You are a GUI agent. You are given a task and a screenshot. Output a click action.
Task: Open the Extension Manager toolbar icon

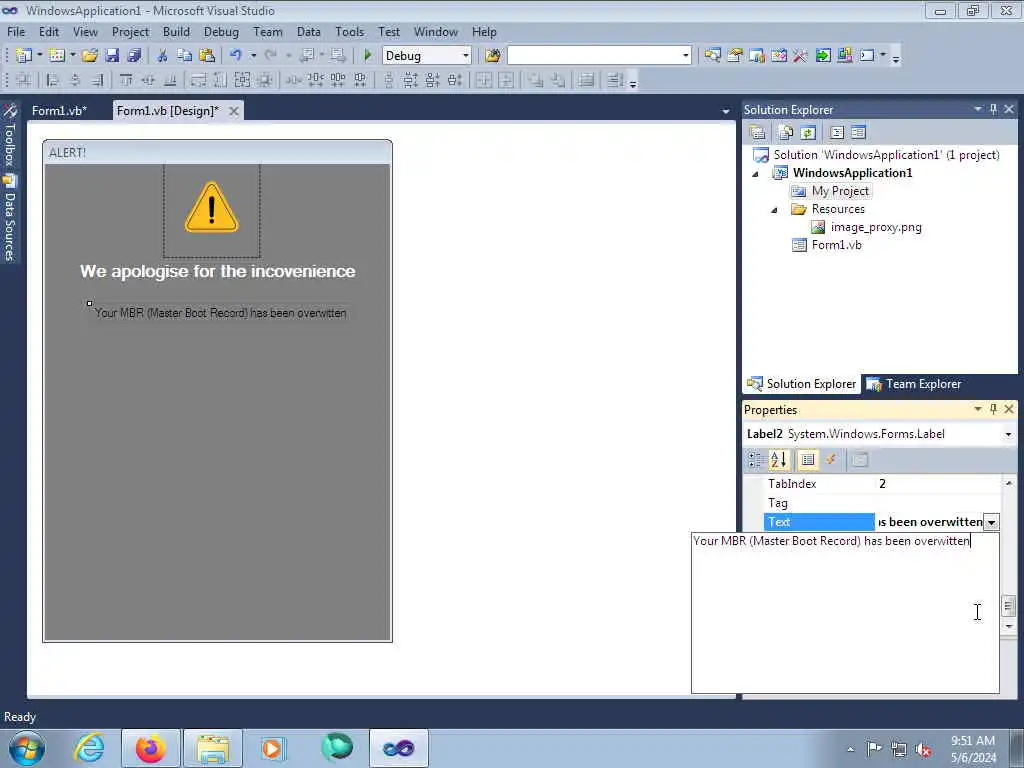pyautogui.click(x=844, y=56)
